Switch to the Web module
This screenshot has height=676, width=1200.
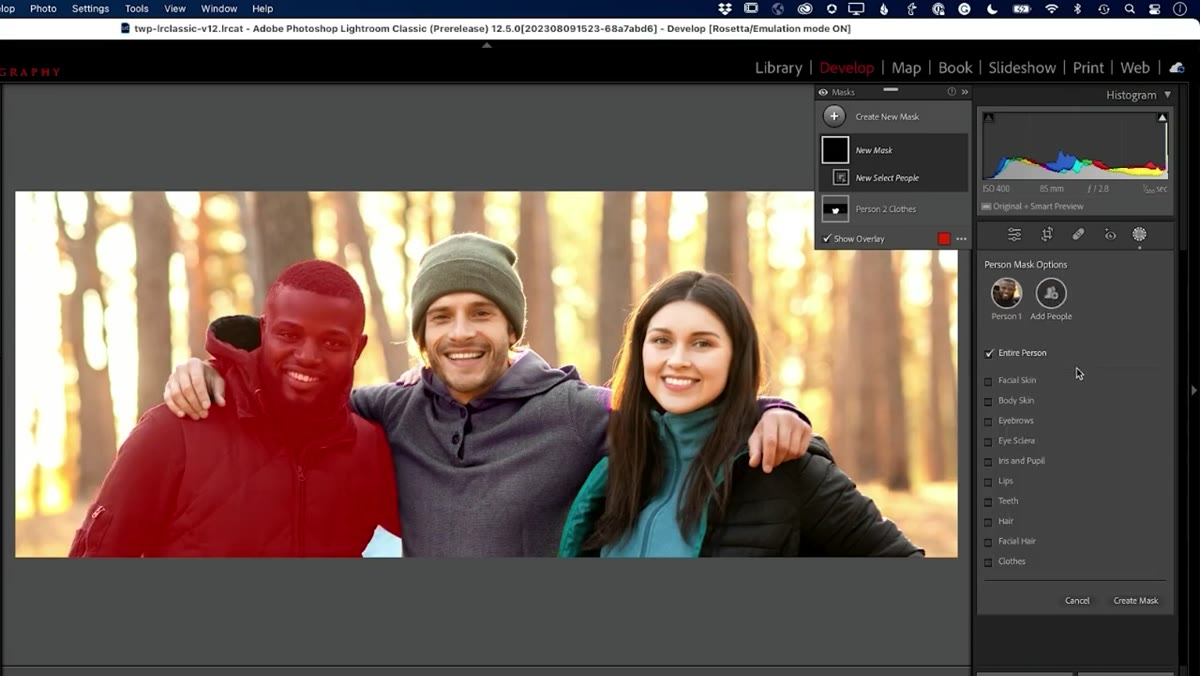tap(1135, 68)
